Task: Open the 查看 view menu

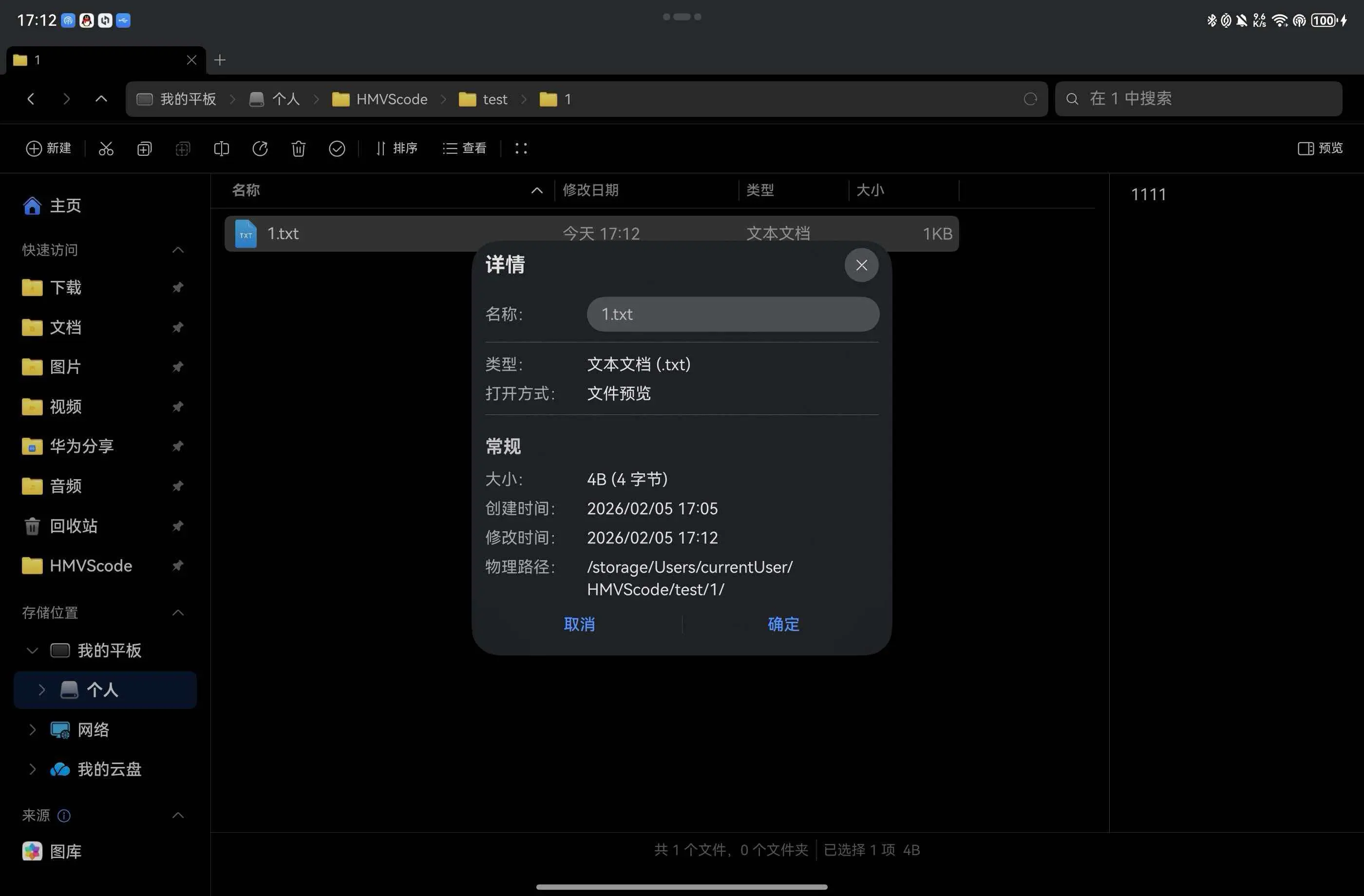Action: click(x=465, y=149)
